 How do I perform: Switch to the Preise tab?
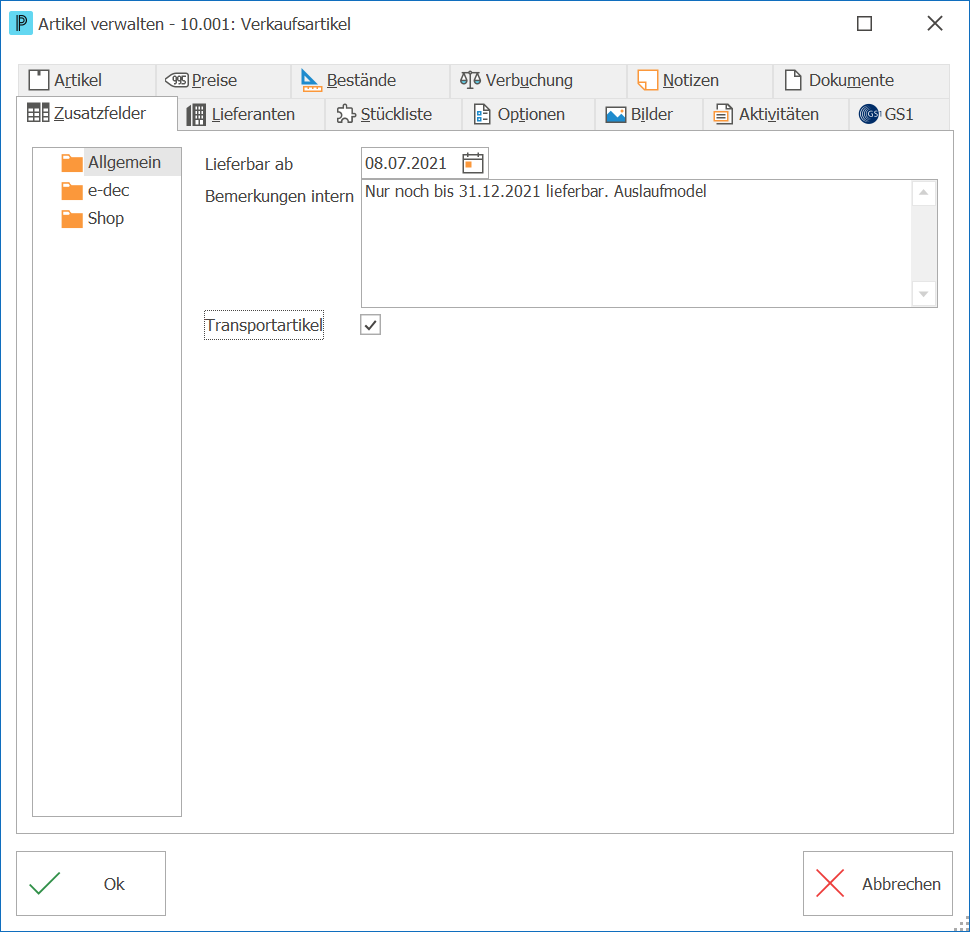[223, 80]
